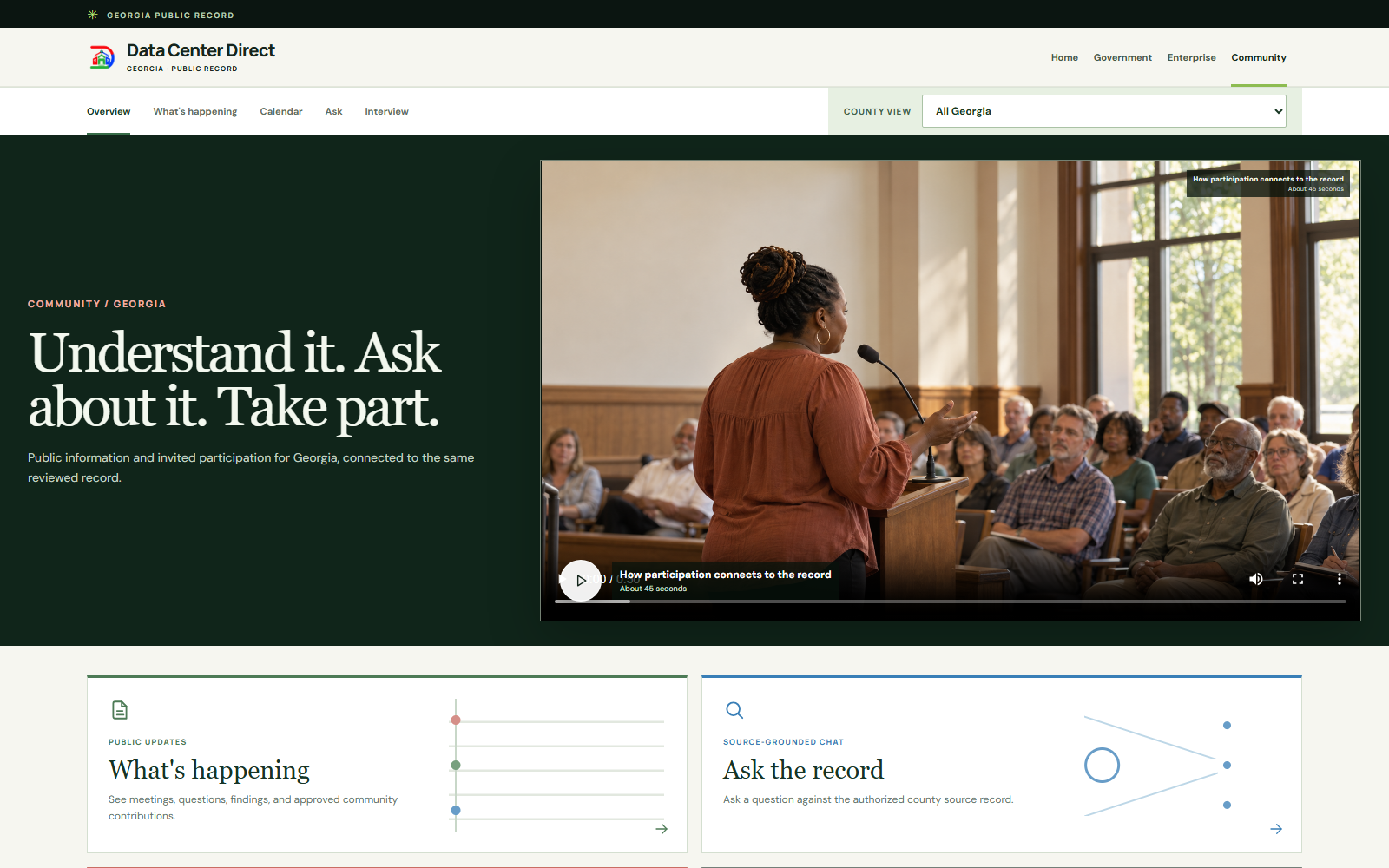This screenshot has height=868, width=1389.
Task: Open the Ask the record card heading
Action: click(803, 770)
